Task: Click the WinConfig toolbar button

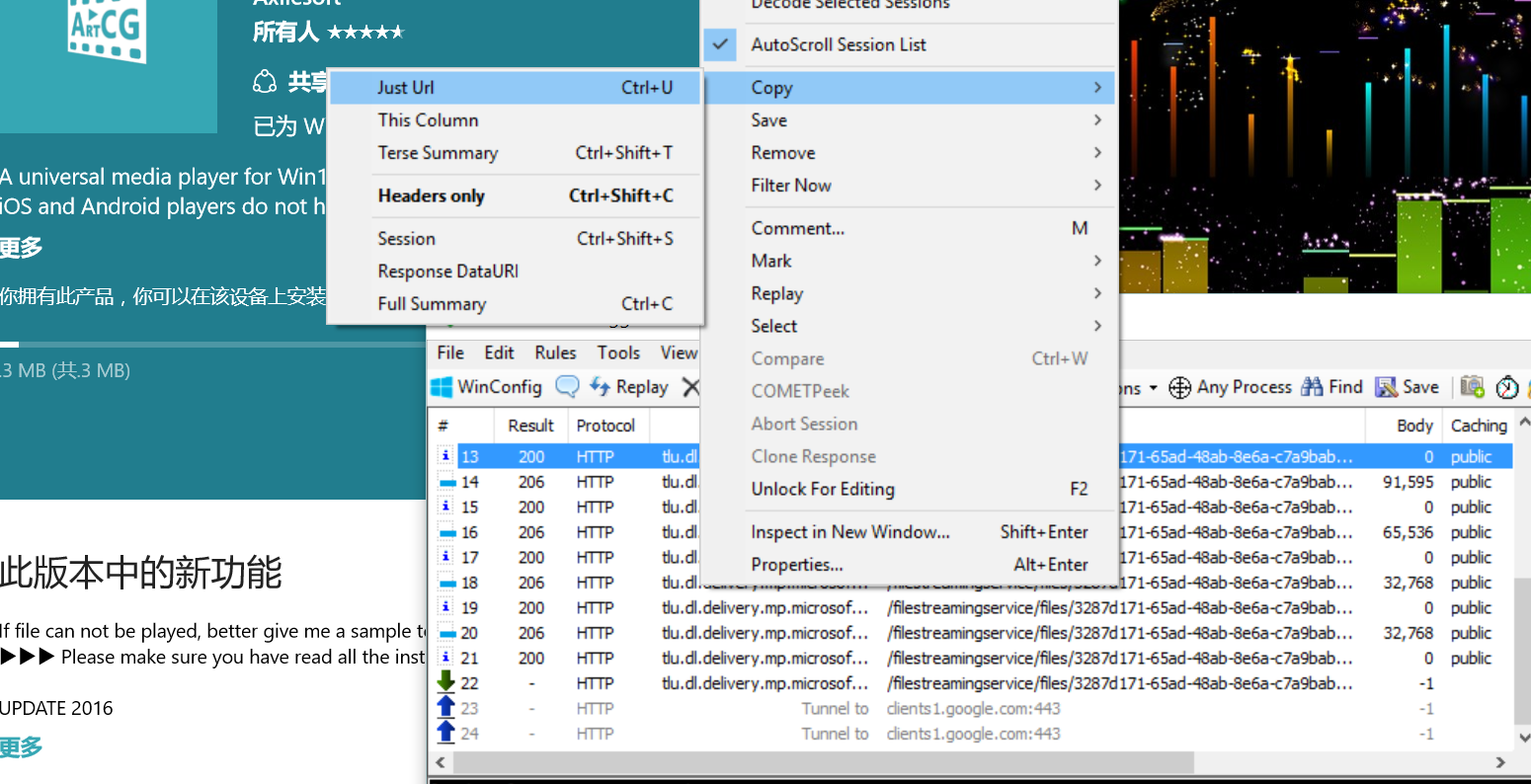Action: point(487,387)
